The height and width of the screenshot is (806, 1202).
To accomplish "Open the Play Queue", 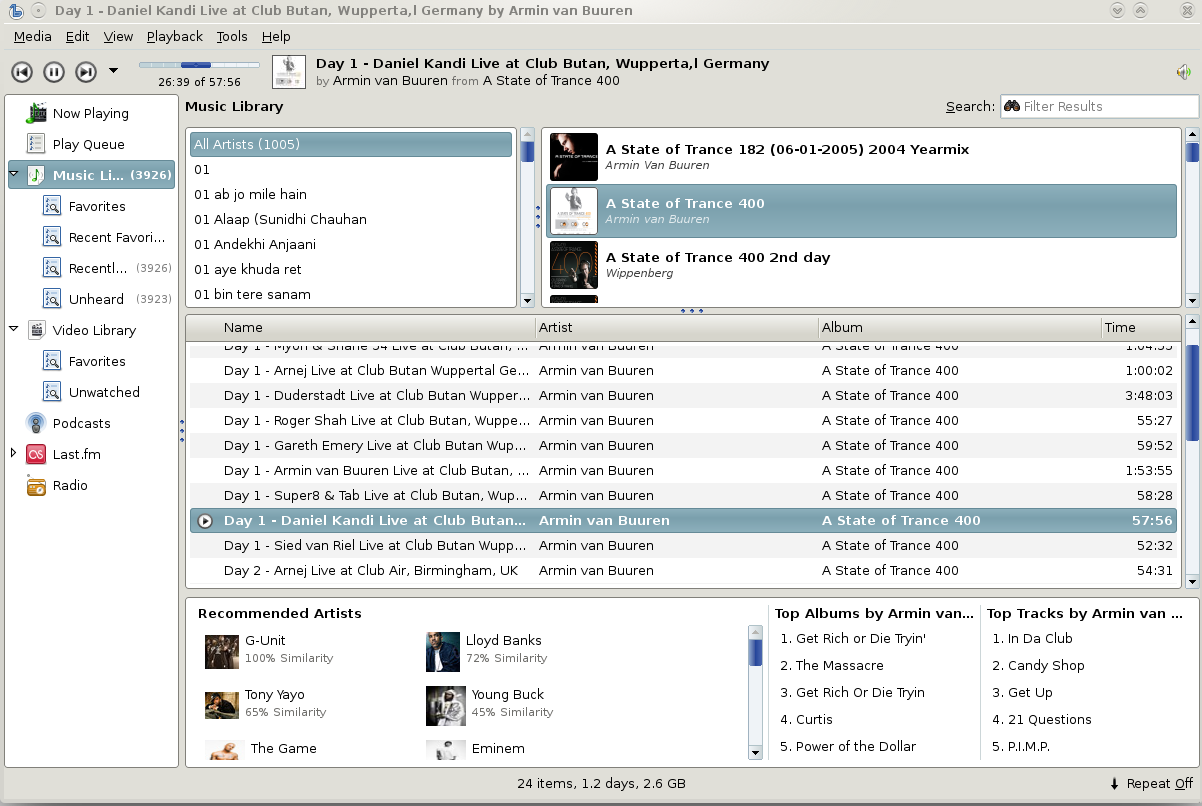I will click(89, 144).
